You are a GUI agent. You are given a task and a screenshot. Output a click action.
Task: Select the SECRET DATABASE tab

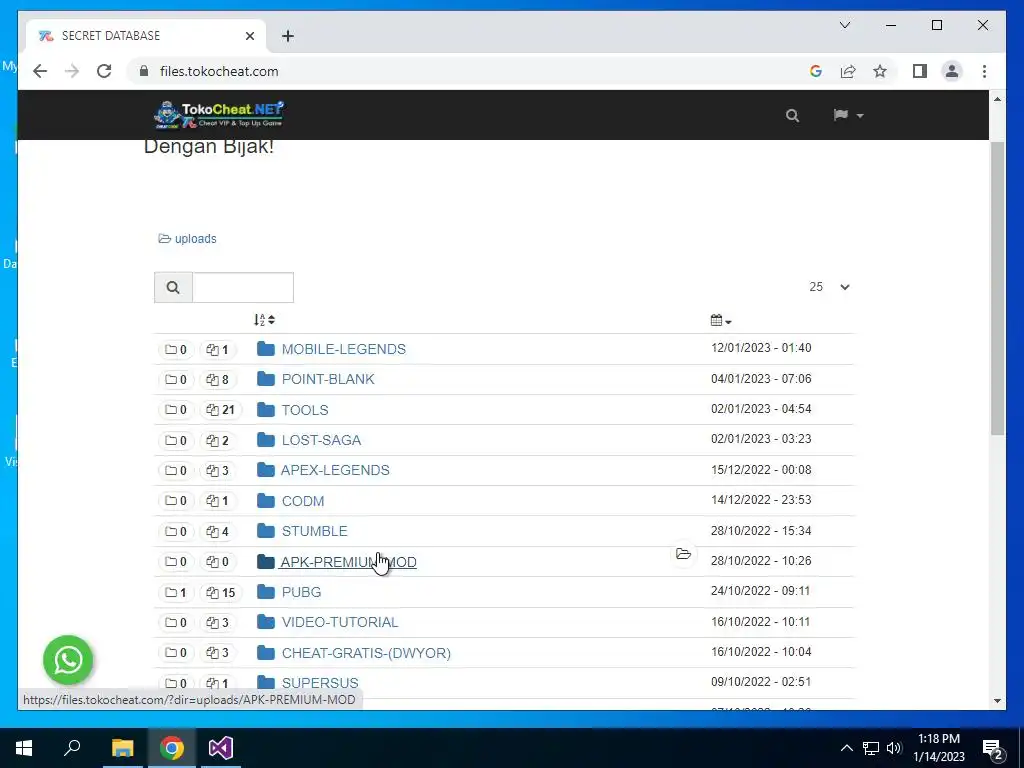(145, 35)
